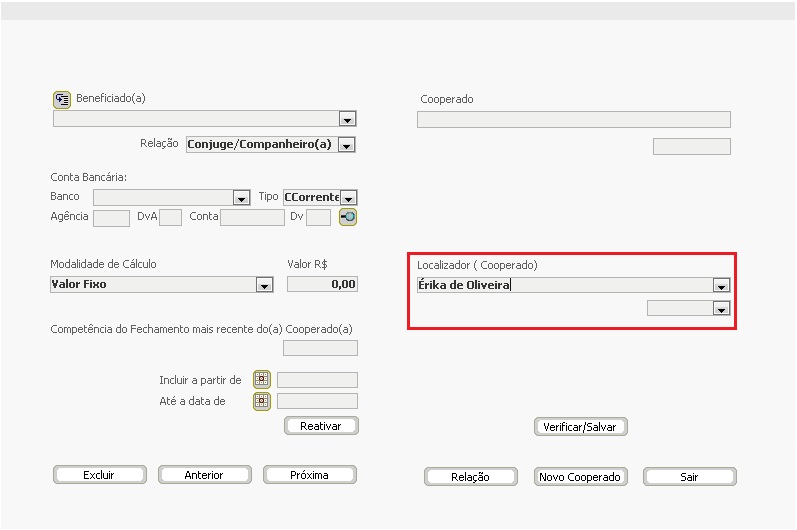Click the bank account lookup icon beside Dv

[348, 217]
